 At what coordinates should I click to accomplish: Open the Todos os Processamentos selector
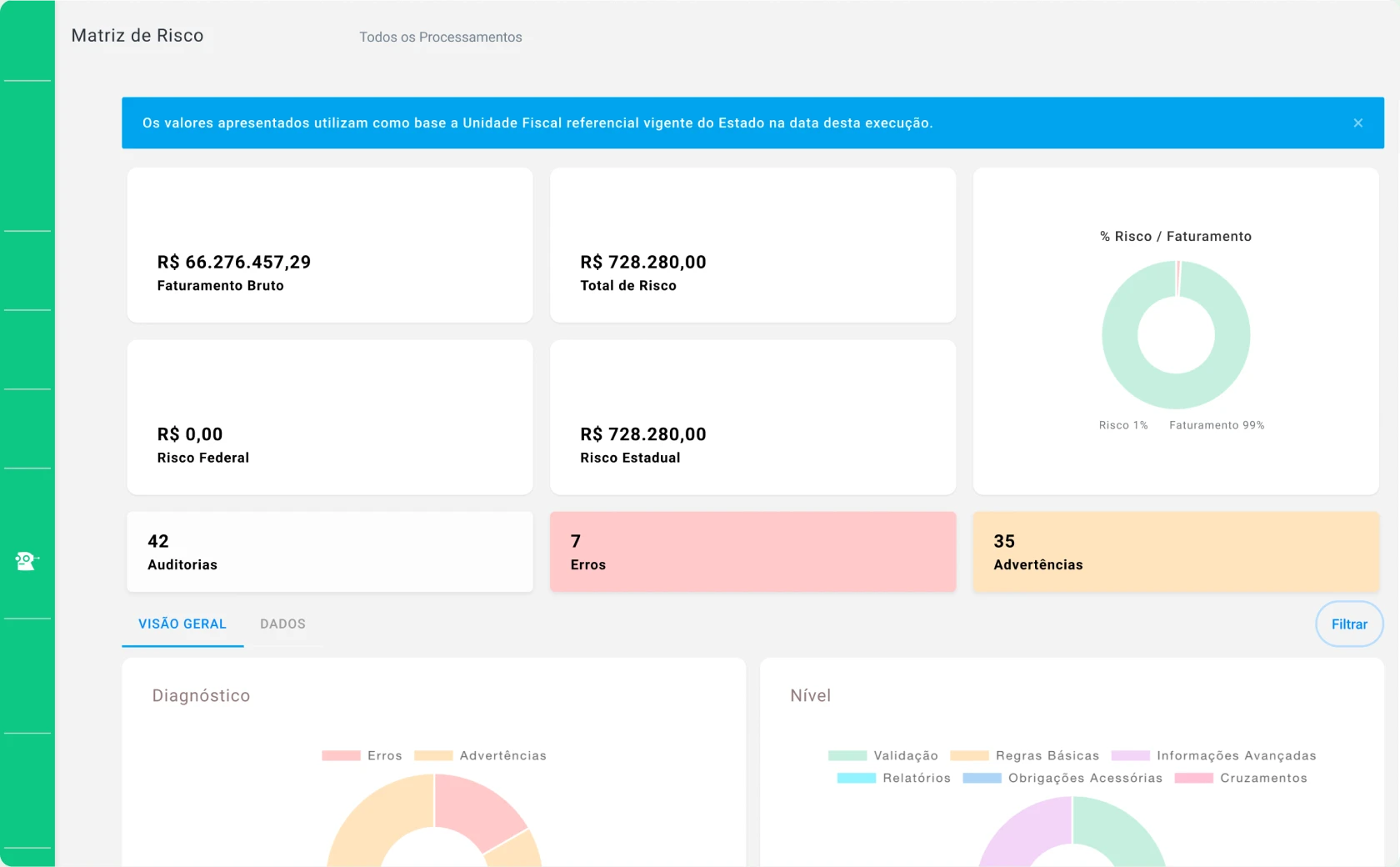click(441, 37)
